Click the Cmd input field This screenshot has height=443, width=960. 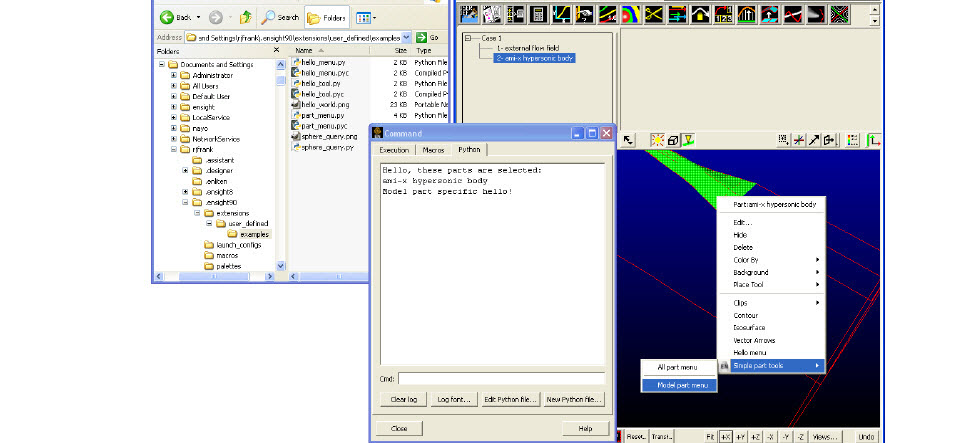tap(501, 379)
